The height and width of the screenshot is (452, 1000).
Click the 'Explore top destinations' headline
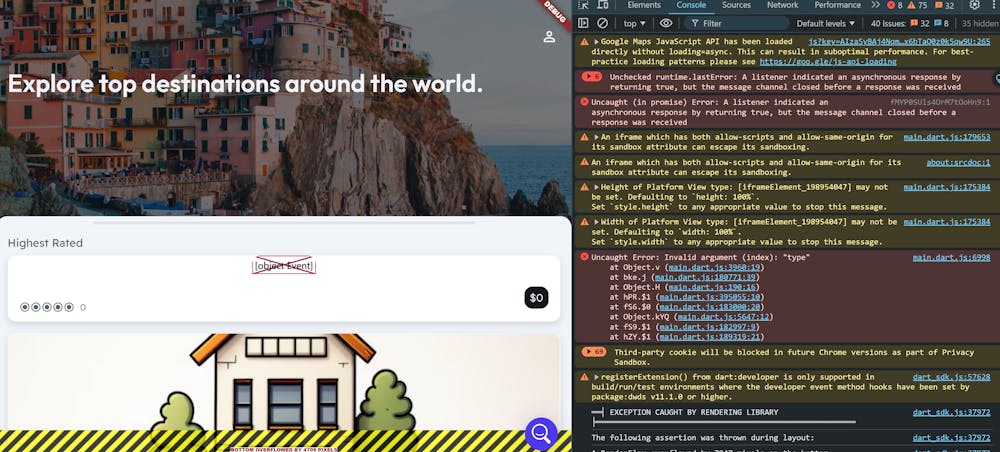pos(245,84)
